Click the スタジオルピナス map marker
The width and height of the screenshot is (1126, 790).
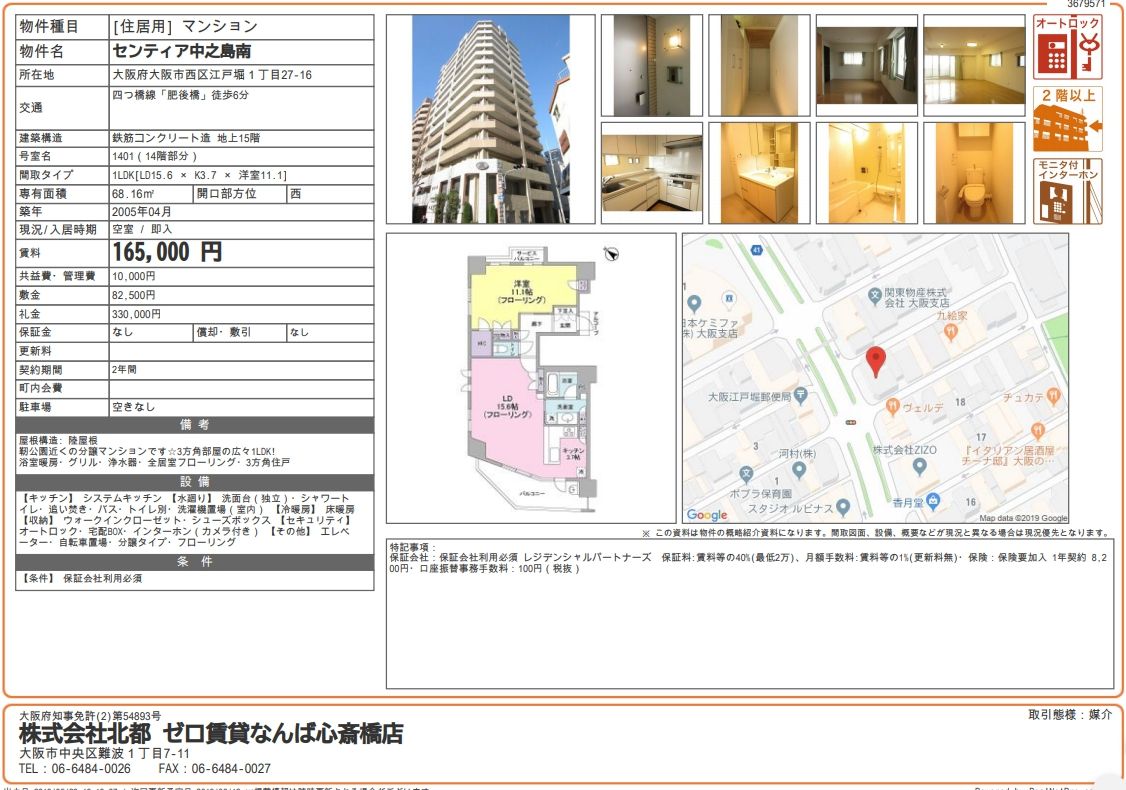844,508
